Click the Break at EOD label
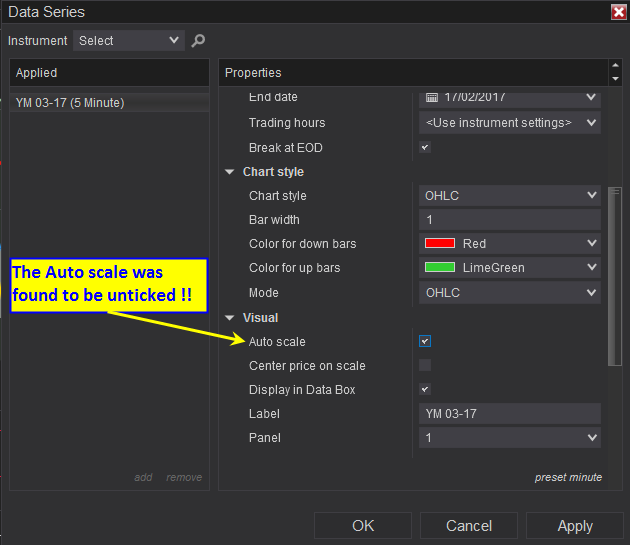 286,148
